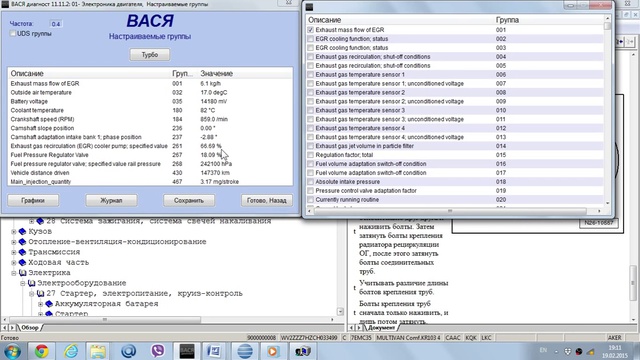Image resolution: width=640 pixels, height=360 pixels.
Task: Collapse the Электрооборудование tree node
Action: (23, 283)
